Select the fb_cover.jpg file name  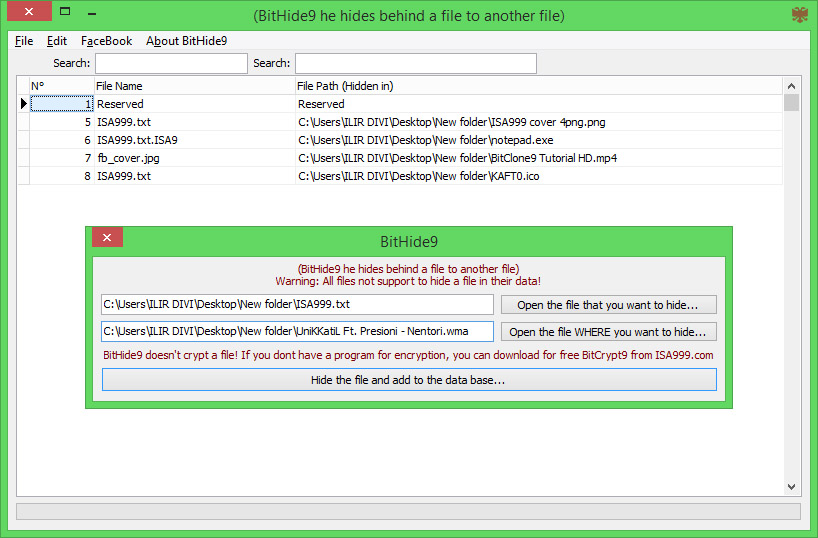pos(195,158)
